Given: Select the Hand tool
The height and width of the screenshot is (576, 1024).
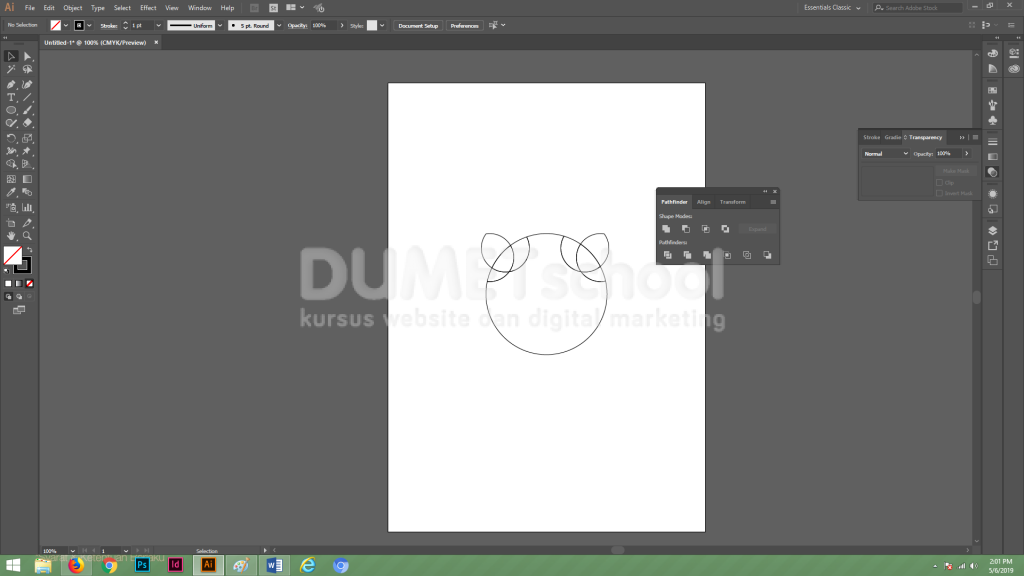Looking at the screenshot, I should point(11,236).
